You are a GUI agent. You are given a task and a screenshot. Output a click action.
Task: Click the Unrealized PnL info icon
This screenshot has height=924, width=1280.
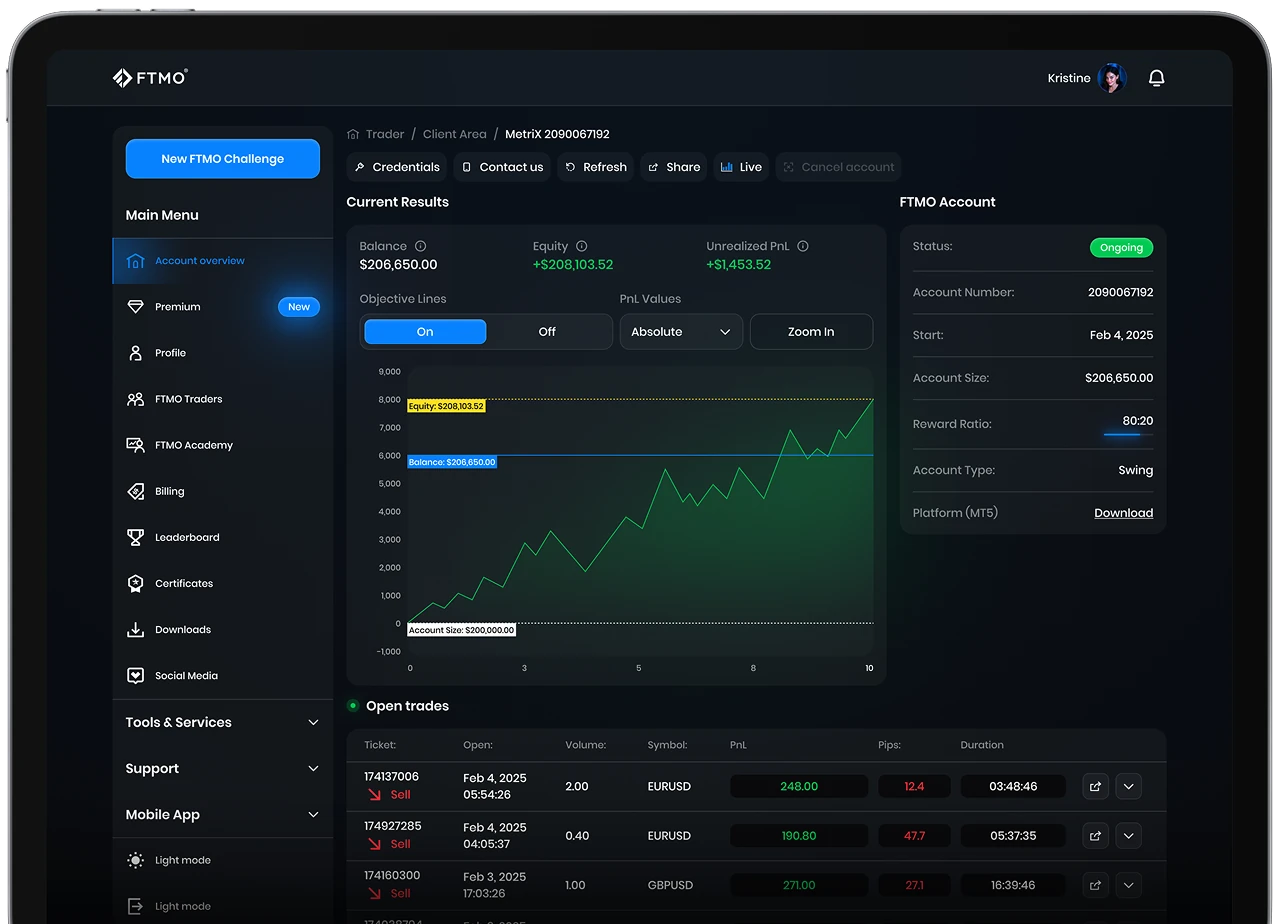[x=802, y=246]
